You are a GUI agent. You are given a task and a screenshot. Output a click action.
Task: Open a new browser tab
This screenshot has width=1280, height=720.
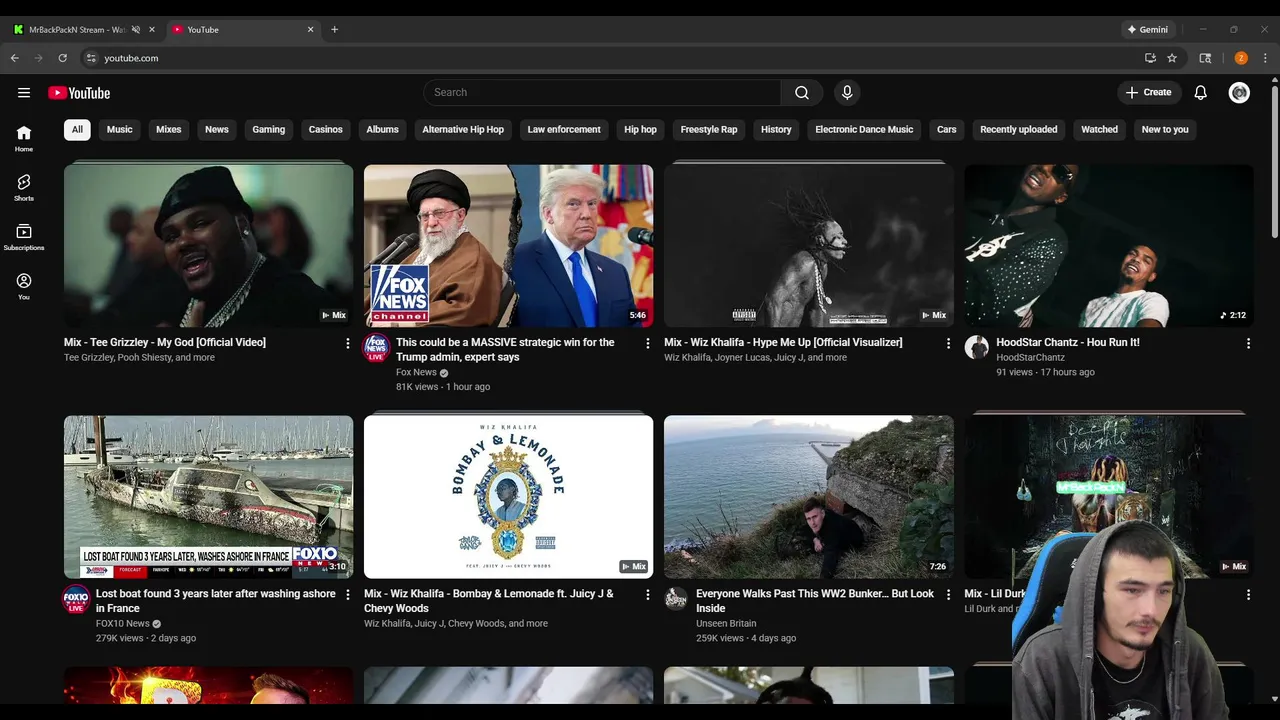click(x=334, y=30)
